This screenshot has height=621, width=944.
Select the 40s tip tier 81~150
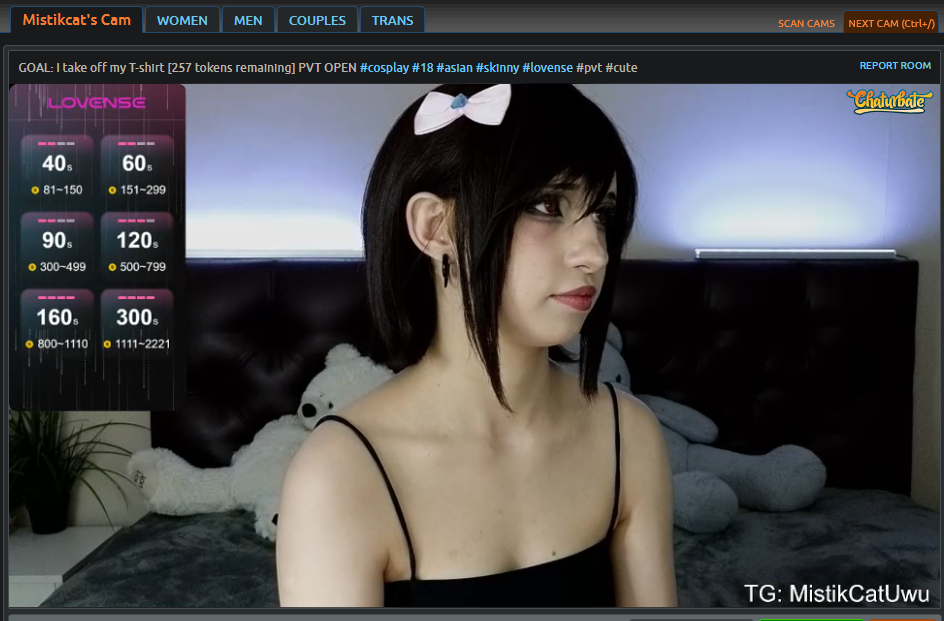[x=57, y=168]
